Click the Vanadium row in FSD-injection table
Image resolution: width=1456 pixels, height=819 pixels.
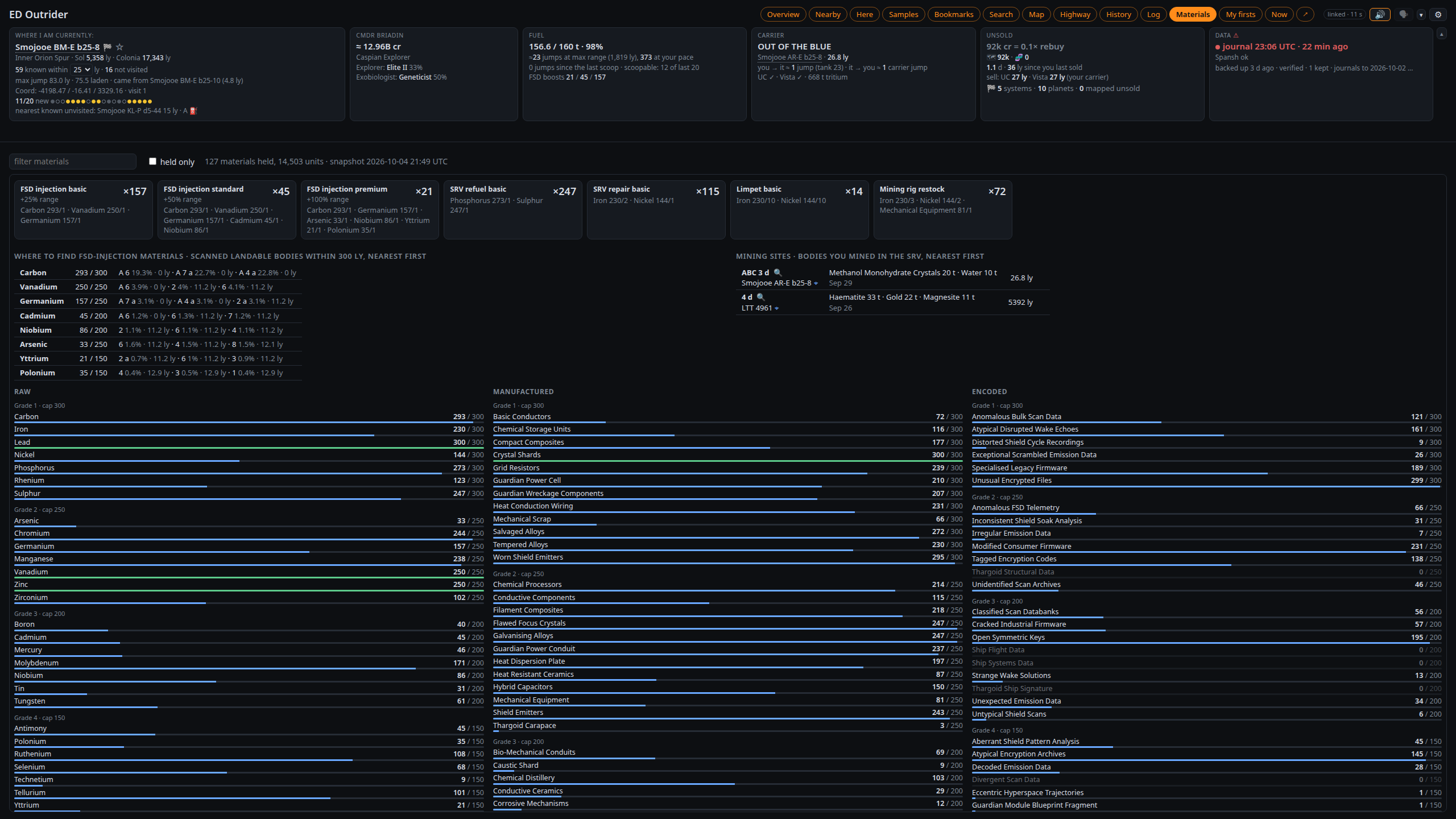tap(158, 287)
